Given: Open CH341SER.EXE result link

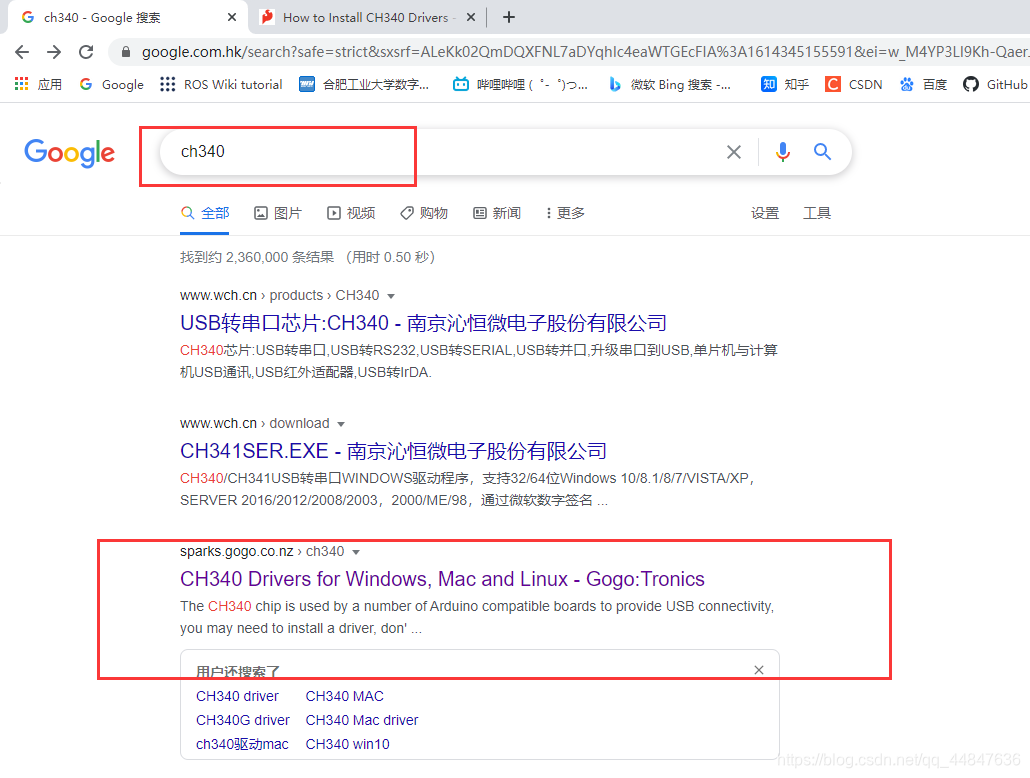Looking at the screenshot, I should (x=393, y=451).
